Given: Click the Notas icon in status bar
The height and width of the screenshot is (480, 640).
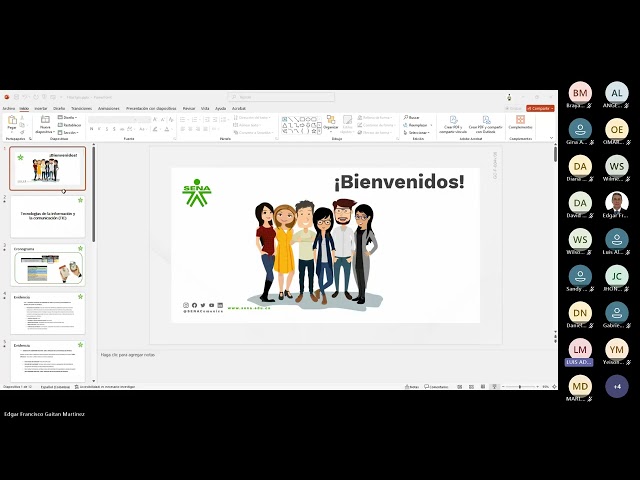Looking at the screenshot, I should click(x=411, y=387).
